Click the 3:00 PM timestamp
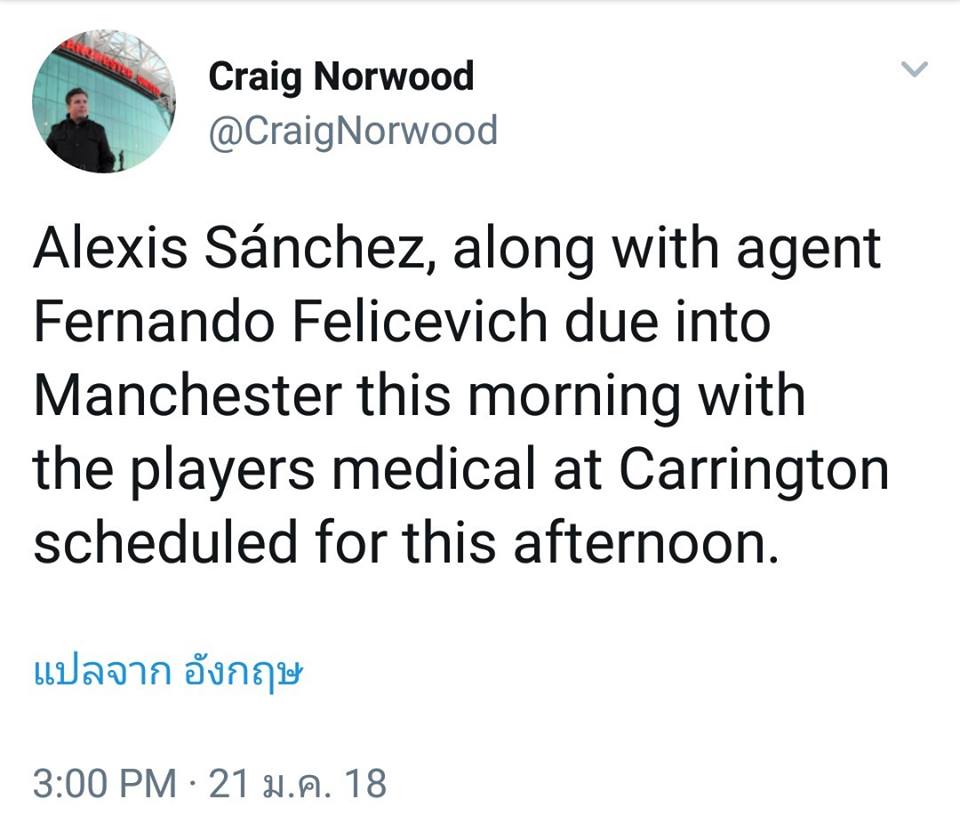960x839 pixels. coord(104,783)
